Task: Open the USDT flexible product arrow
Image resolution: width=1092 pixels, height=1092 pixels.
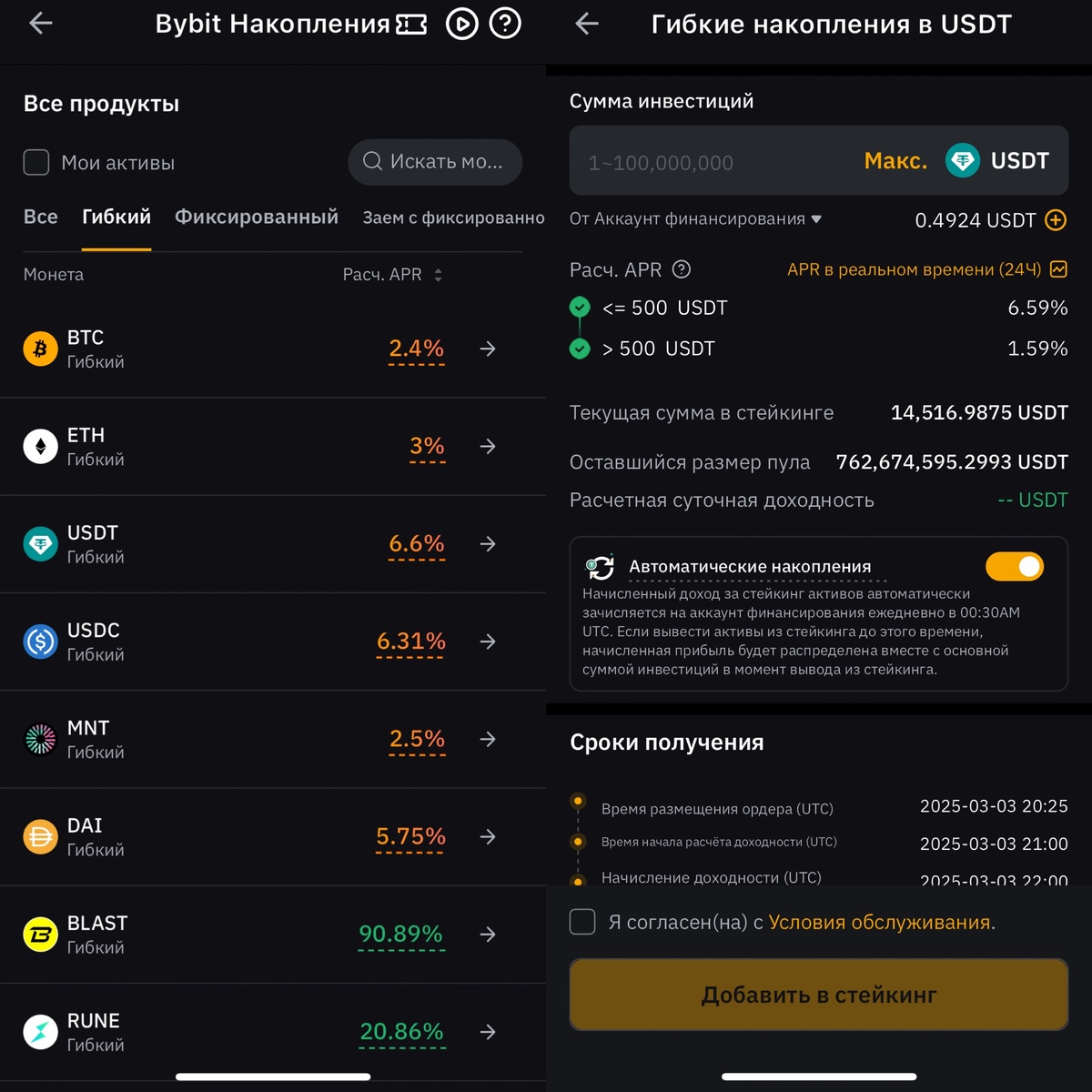Action: 488,544
